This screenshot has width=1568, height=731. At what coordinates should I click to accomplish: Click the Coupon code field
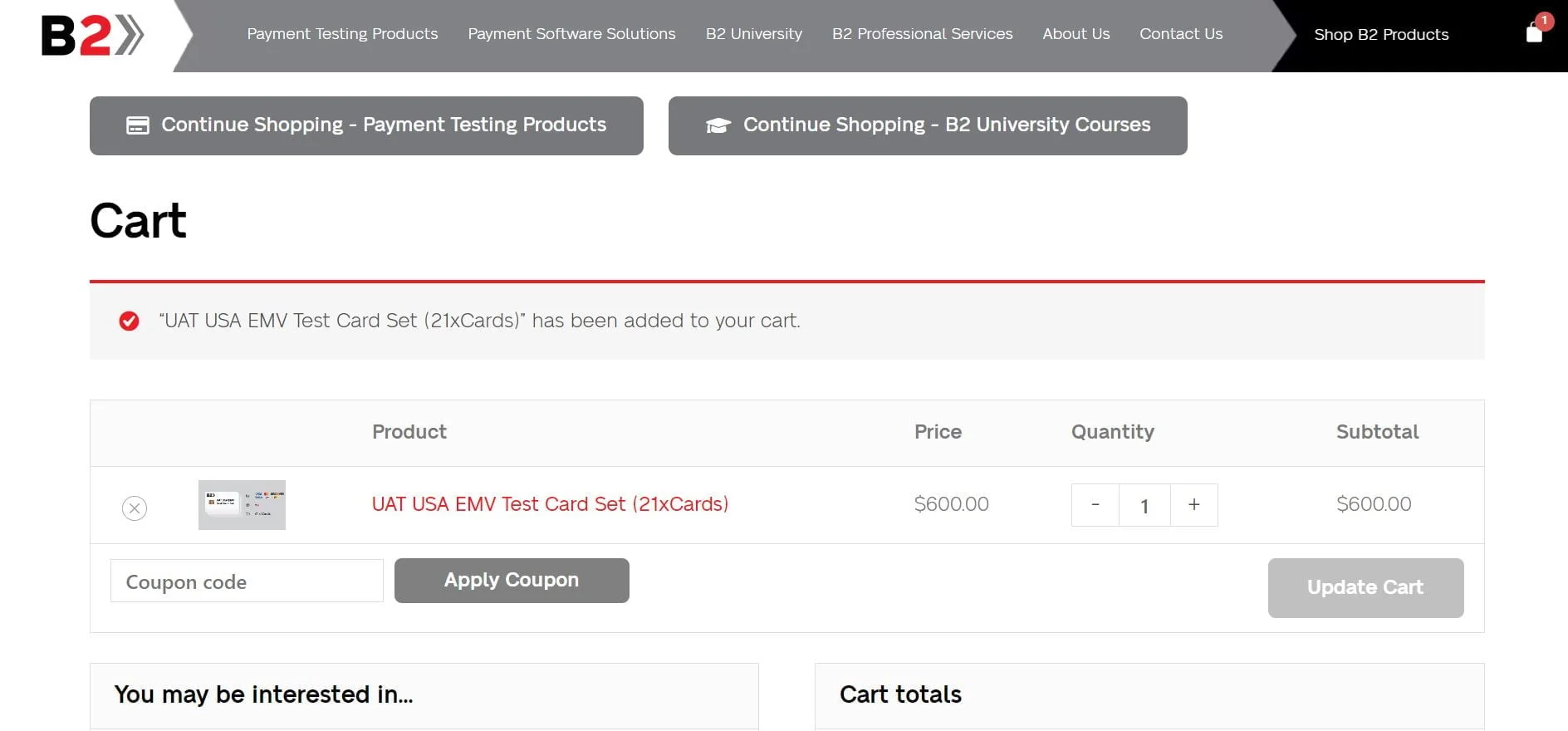(x=247, y=581)
